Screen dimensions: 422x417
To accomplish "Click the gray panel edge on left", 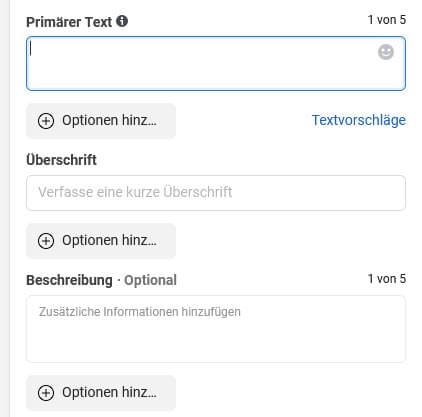I will (5, 208).
